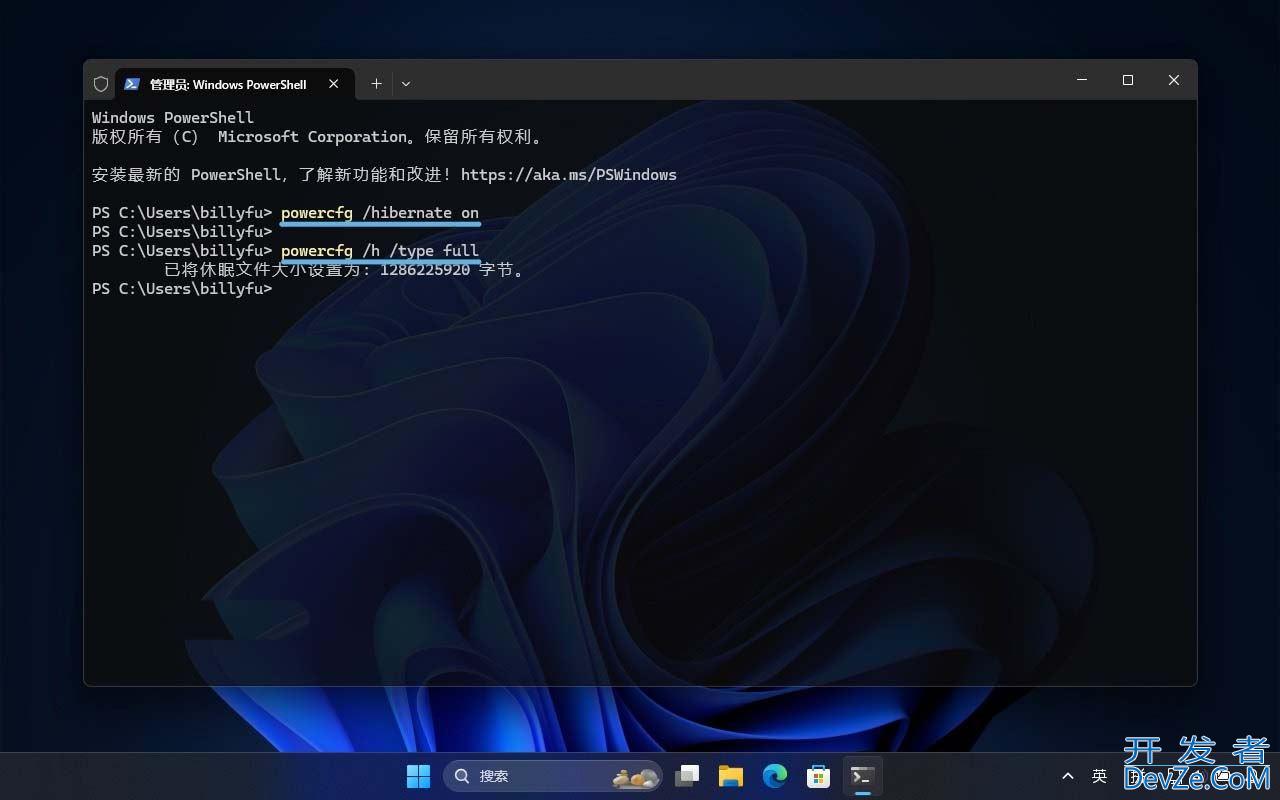Open File Explorer from the taskbar

pyautogui.click(x=731, y=776)
